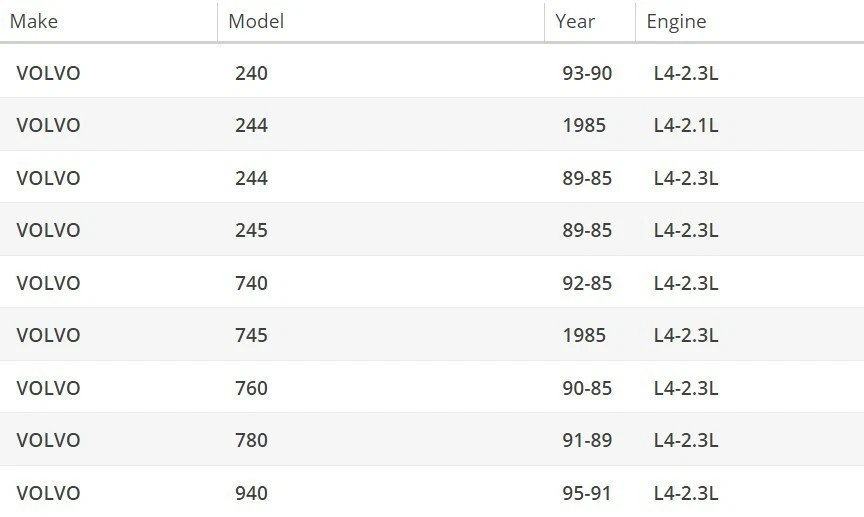Select the Engine column header

pos(676,21)
